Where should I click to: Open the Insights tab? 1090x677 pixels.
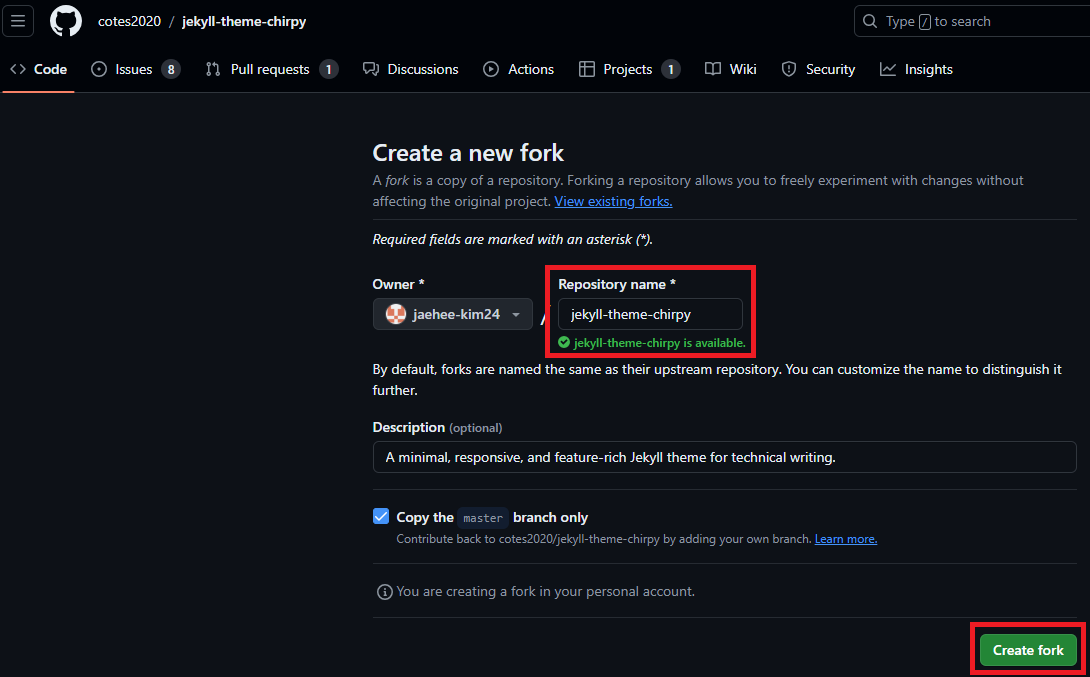[x=916, y=69]
